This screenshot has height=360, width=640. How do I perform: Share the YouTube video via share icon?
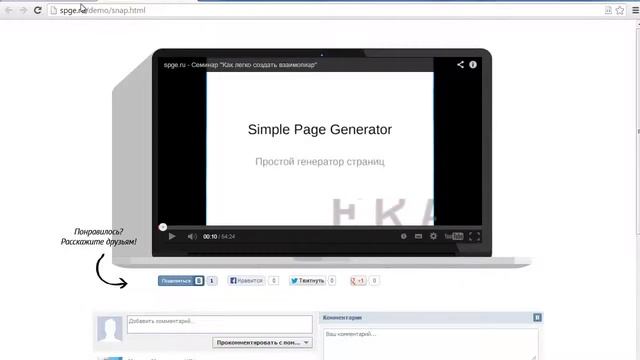click(460, 64)
